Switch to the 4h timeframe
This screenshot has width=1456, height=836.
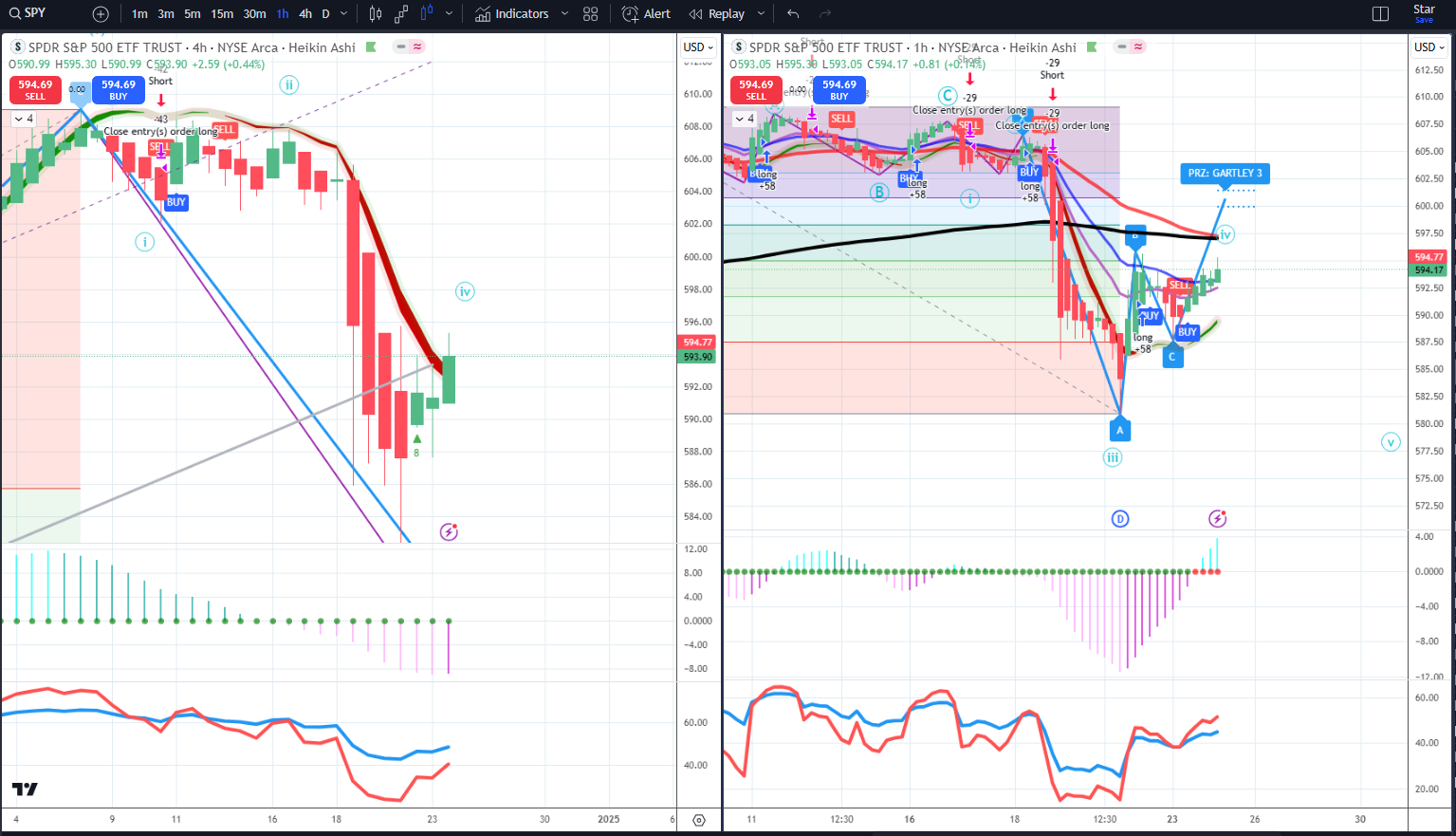point(305,14)
